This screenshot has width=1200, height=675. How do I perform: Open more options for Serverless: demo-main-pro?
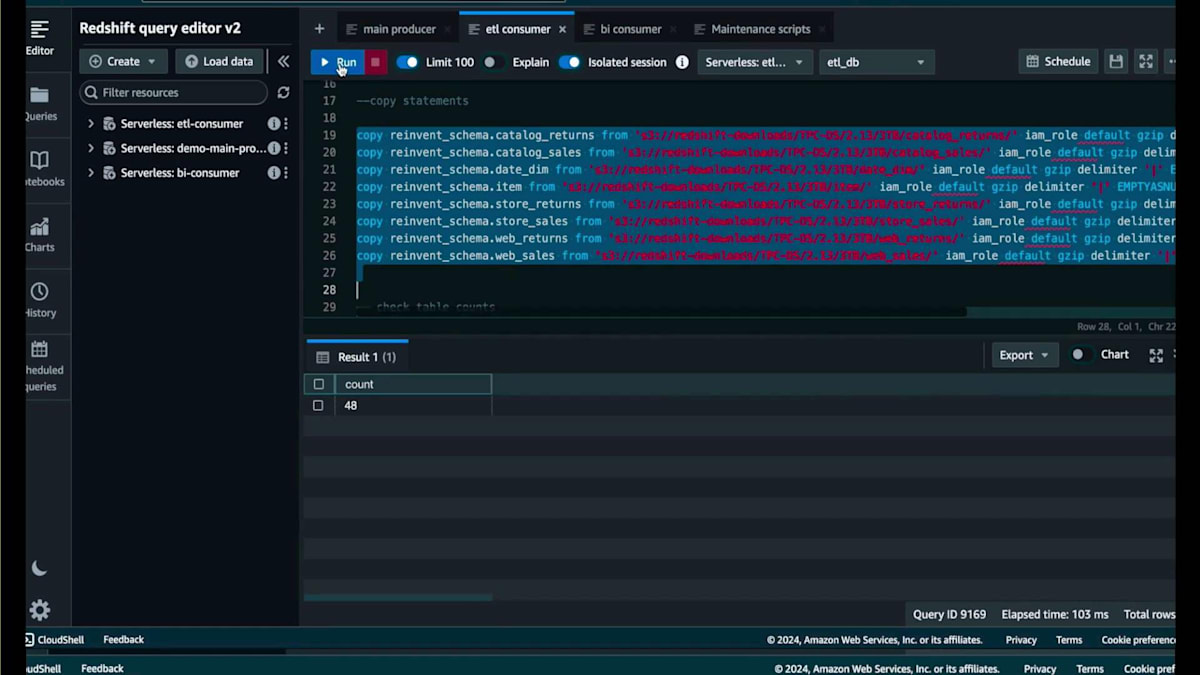coord(286,148)
